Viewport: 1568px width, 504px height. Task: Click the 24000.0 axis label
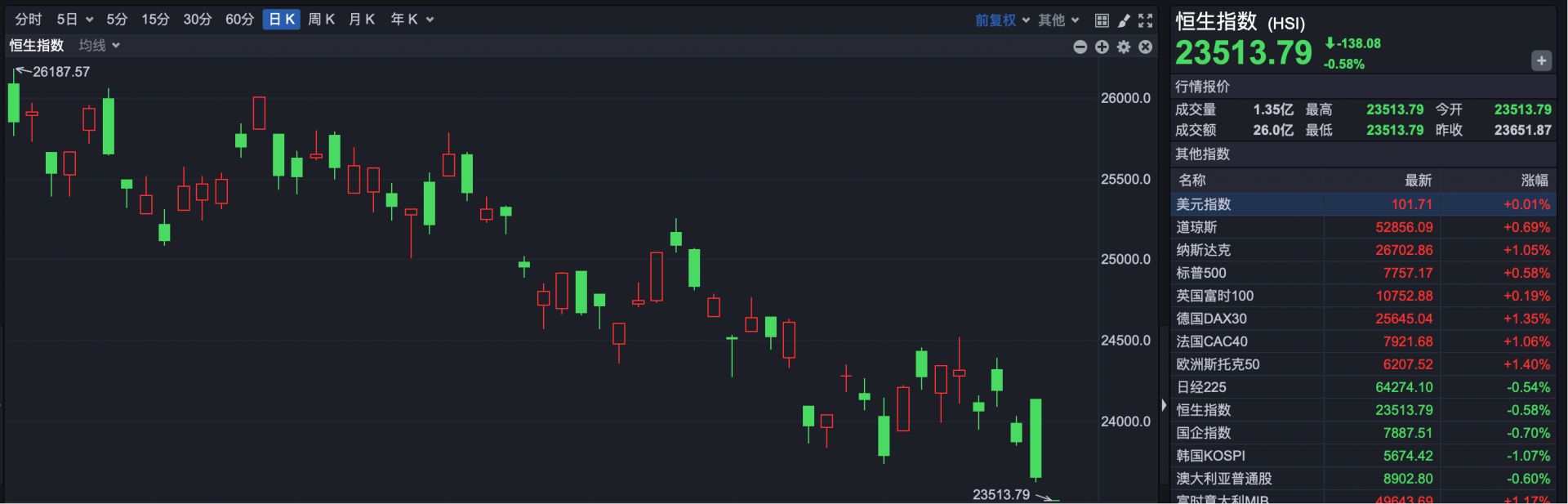1125,421
